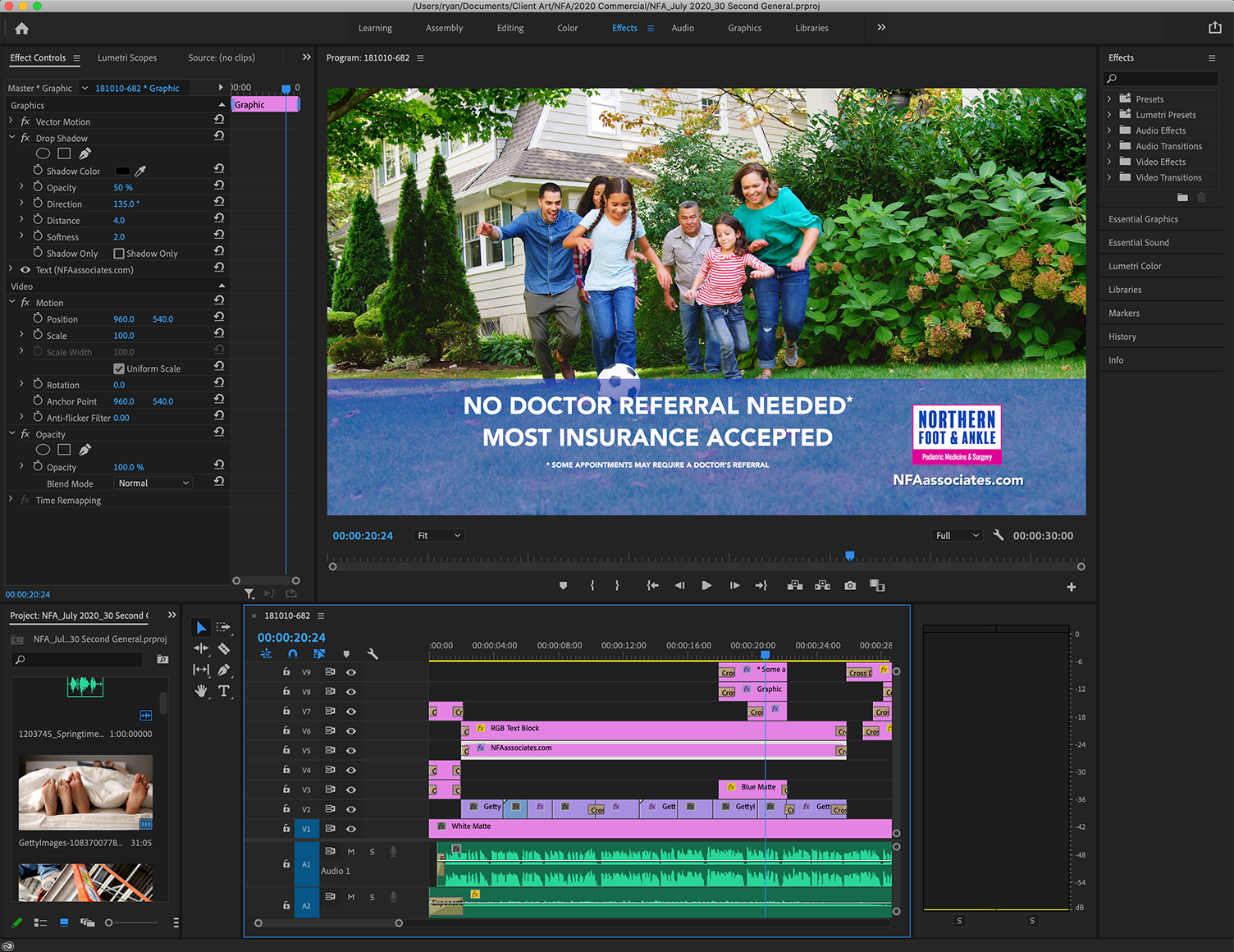1234x952 pixels.
Task: Select the Pen tool in tools panel
Action: tap(223, 670)
